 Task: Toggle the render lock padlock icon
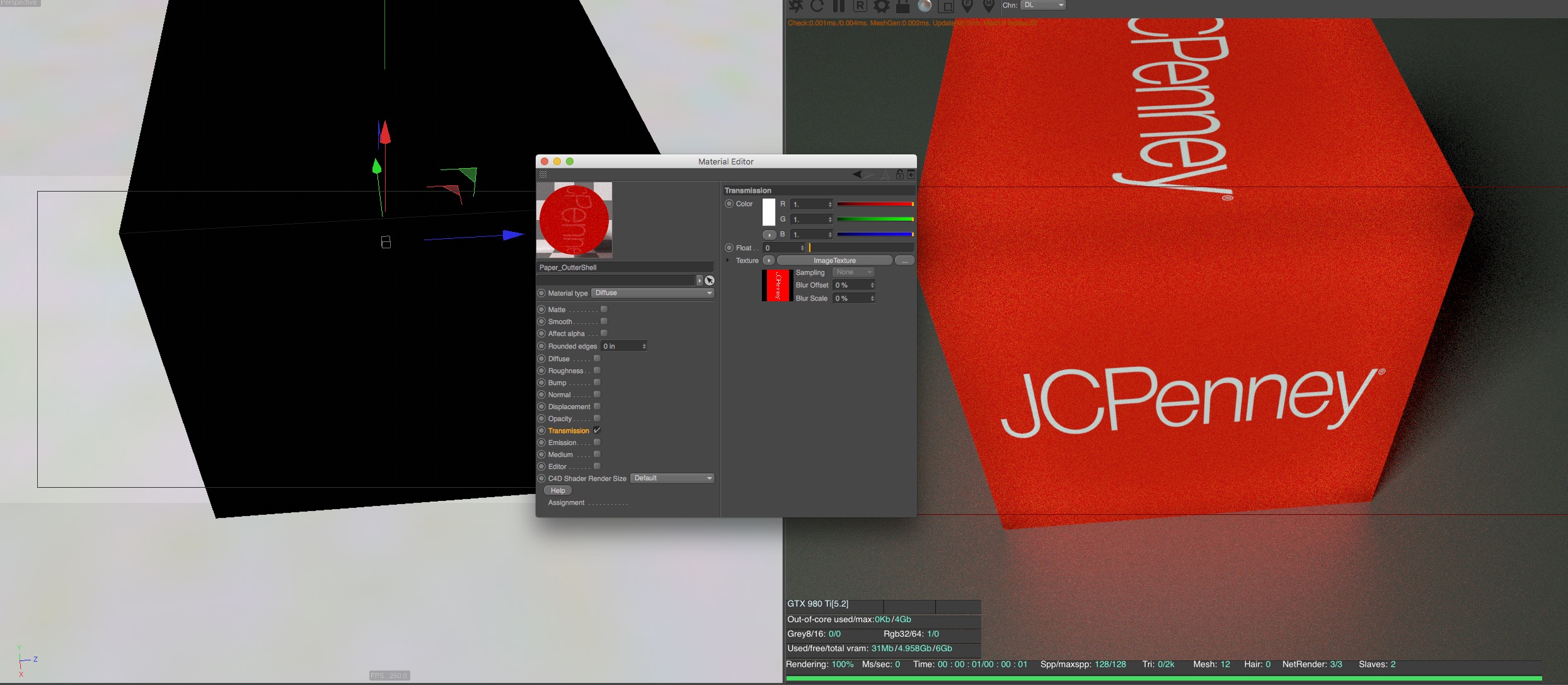pyautogui.click(x=902, y=6)
